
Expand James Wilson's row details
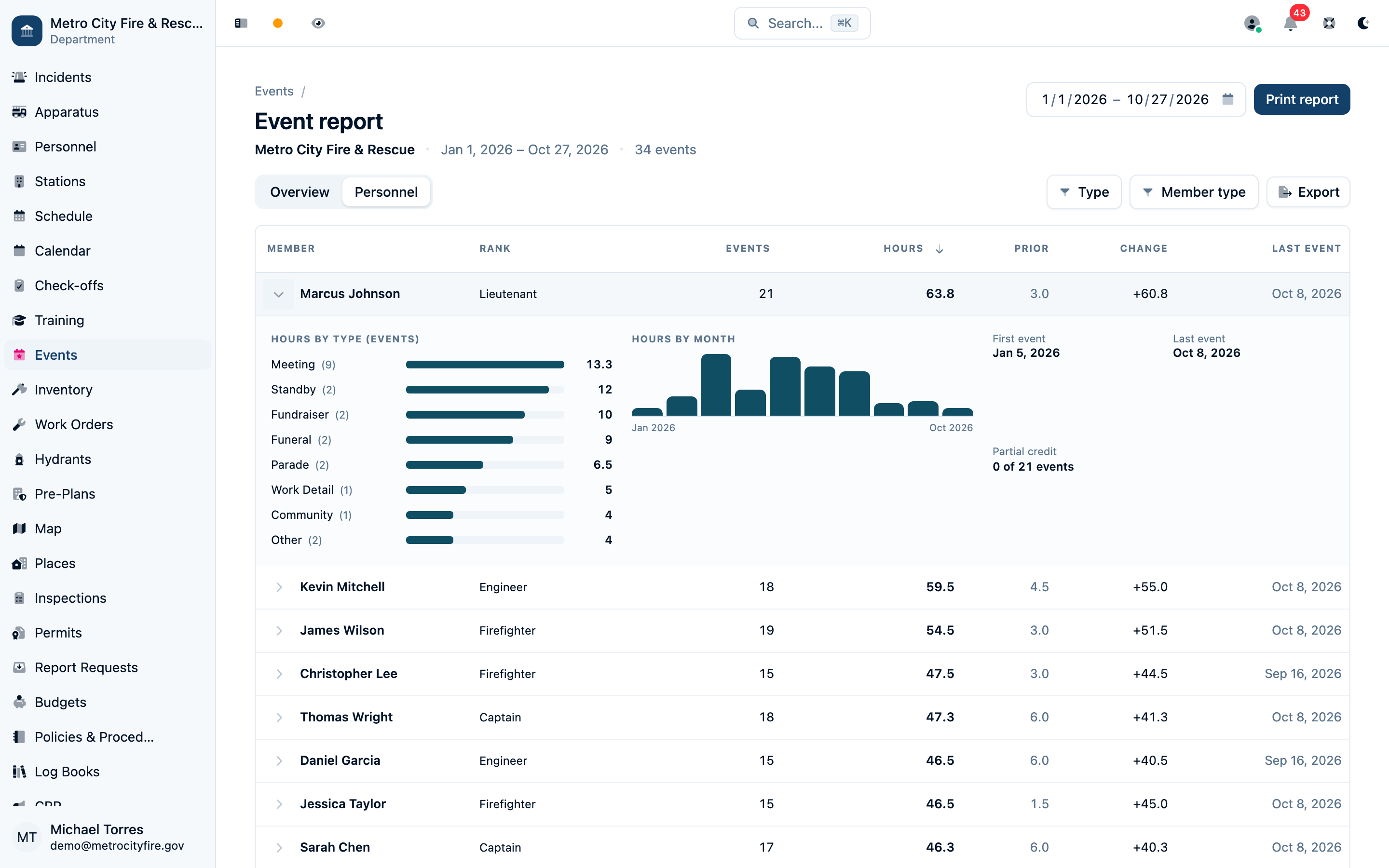pos(278,630)
